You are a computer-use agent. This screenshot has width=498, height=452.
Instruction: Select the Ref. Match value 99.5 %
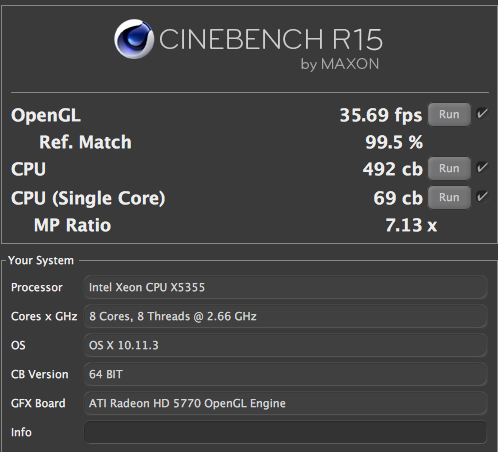click(394, 142)
